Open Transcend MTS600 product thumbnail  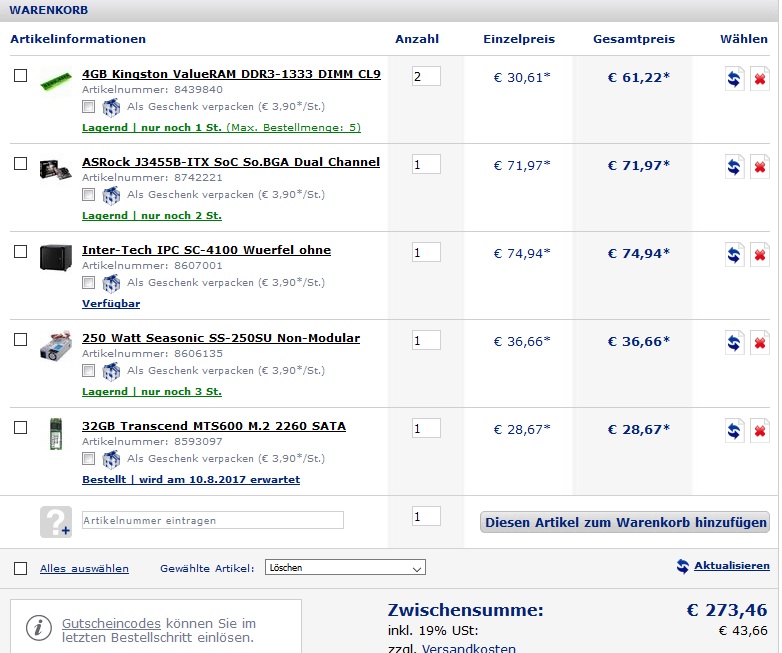(56, 434)
